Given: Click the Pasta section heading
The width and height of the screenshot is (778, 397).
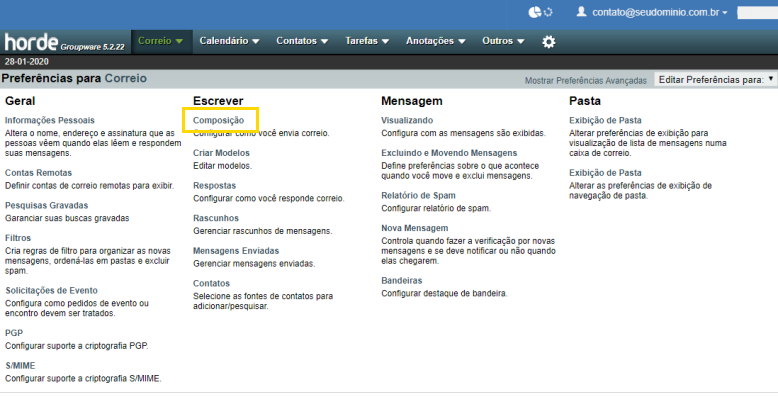Looking at the screenshot, I should pos(584,101).
